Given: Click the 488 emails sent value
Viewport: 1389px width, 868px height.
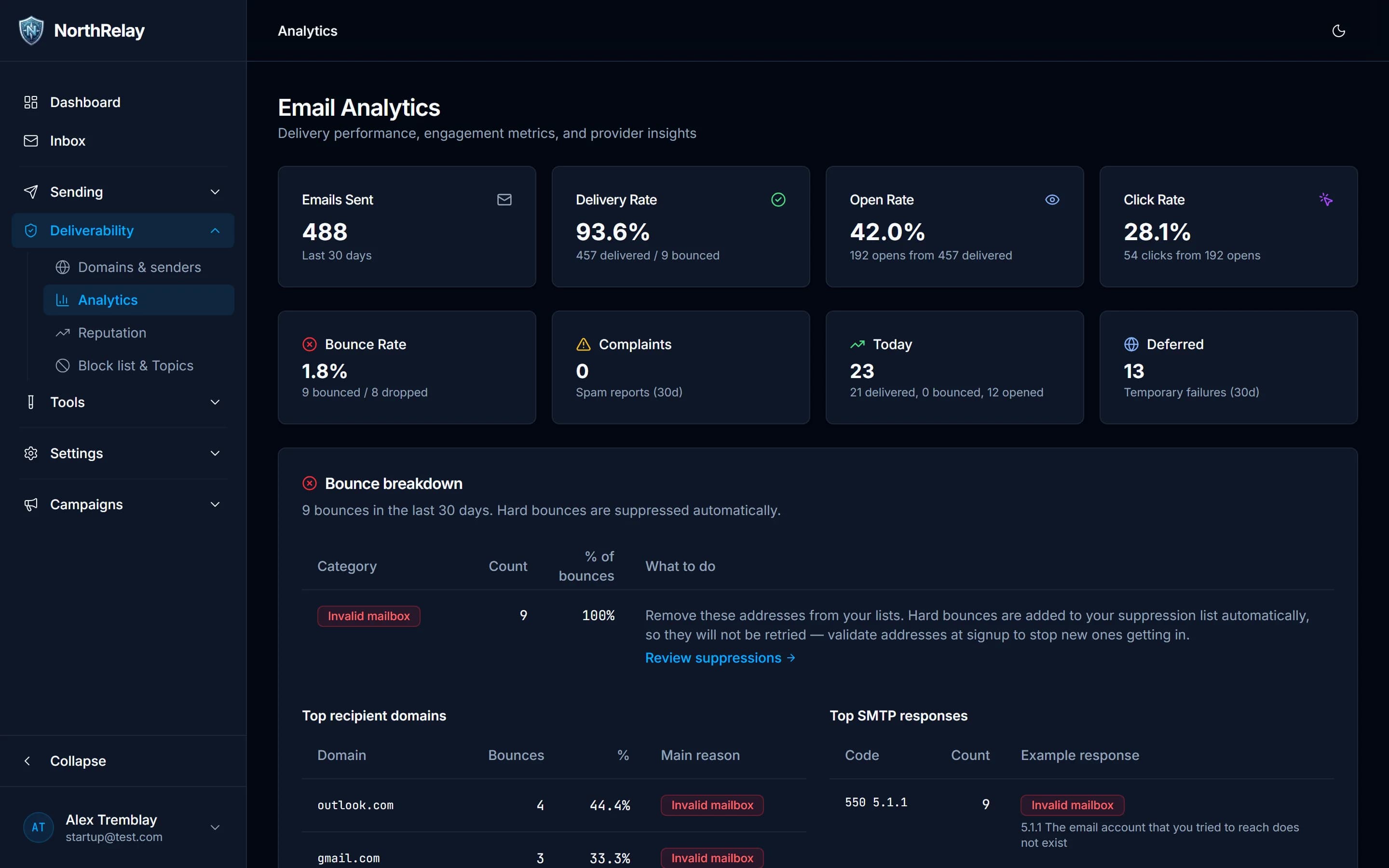Looking at the screenshot, I should tap(325, 231).
